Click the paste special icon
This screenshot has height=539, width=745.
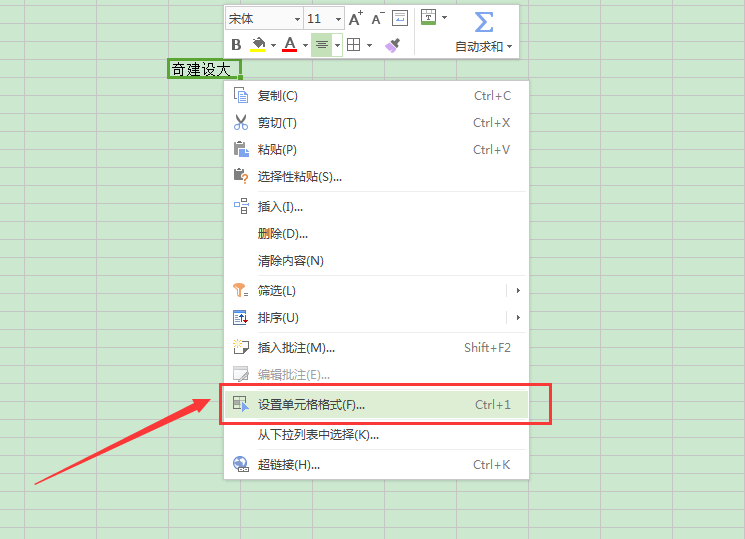click(241, 176)
